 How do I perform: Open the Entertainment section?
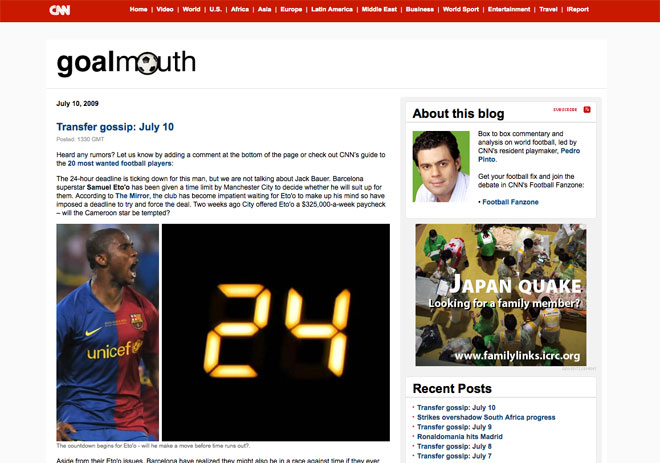point(509,9)
